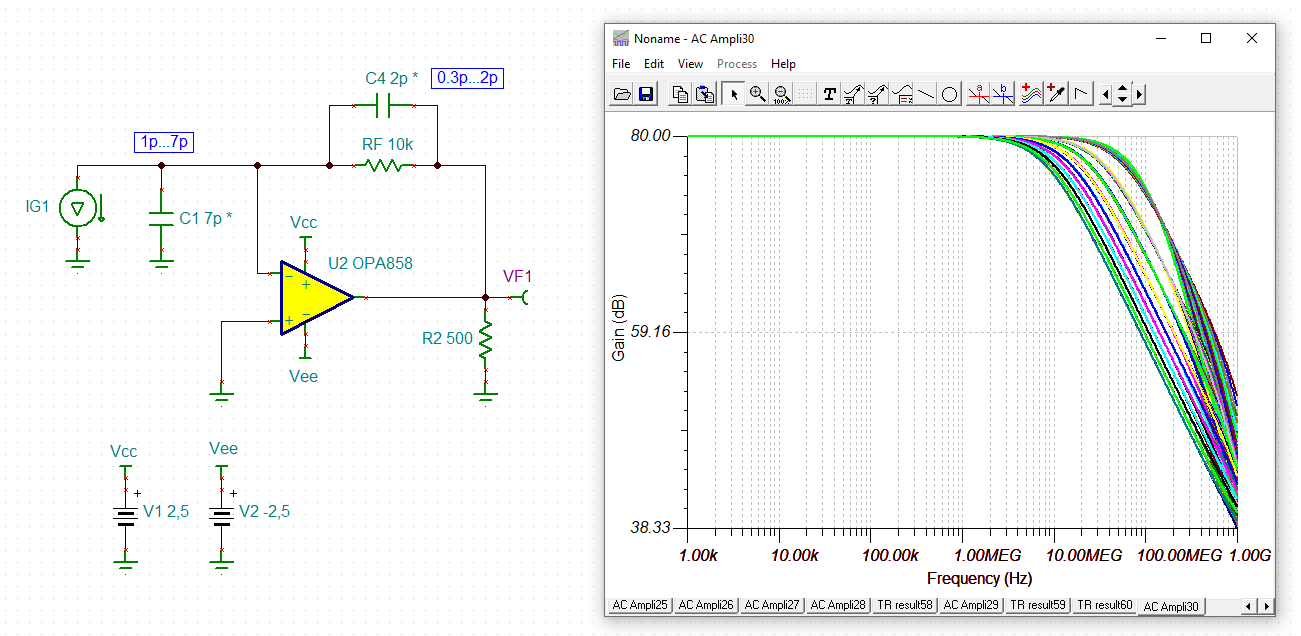Select the AC Ampli30 tab
Image resolution: width=1301 pixels, height=636 pixels.
pos(1172,606)
